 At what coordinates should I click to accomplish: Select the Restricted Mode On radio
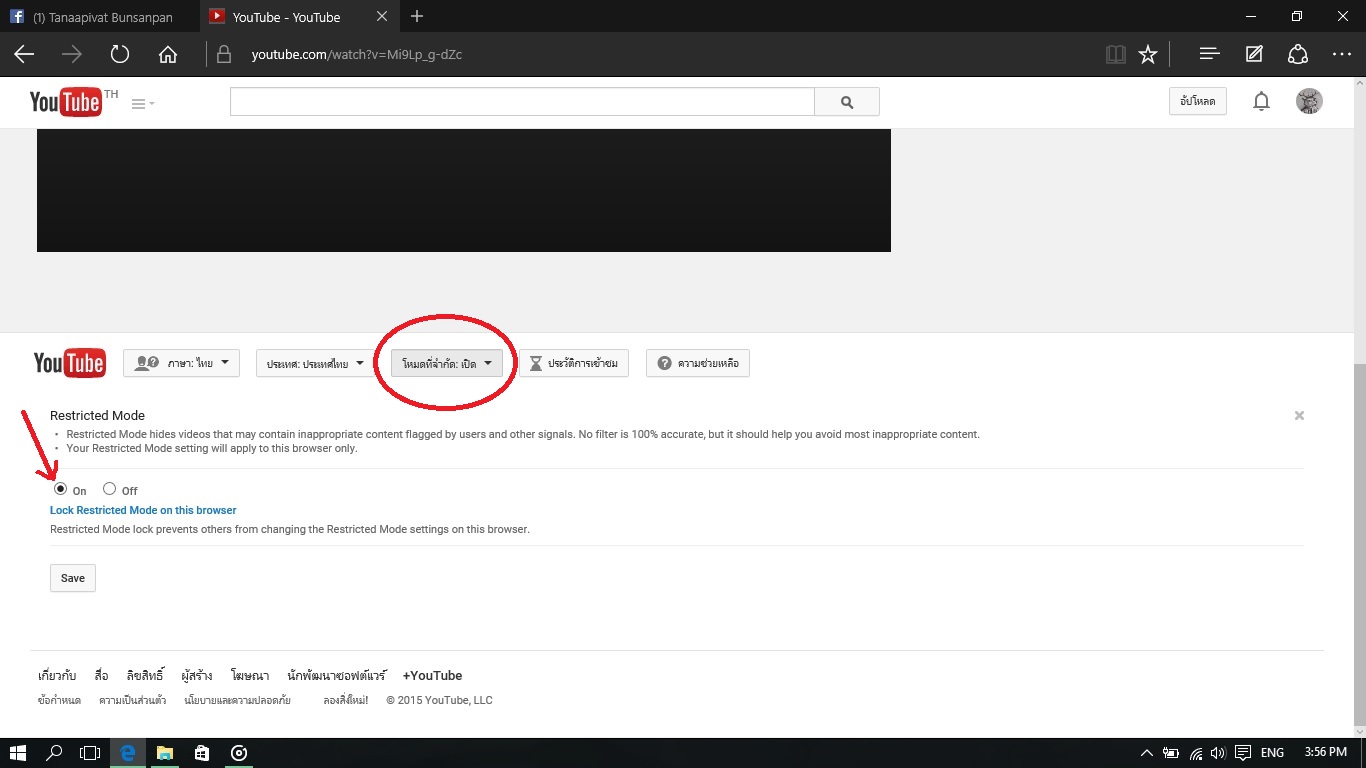(60, 489)
